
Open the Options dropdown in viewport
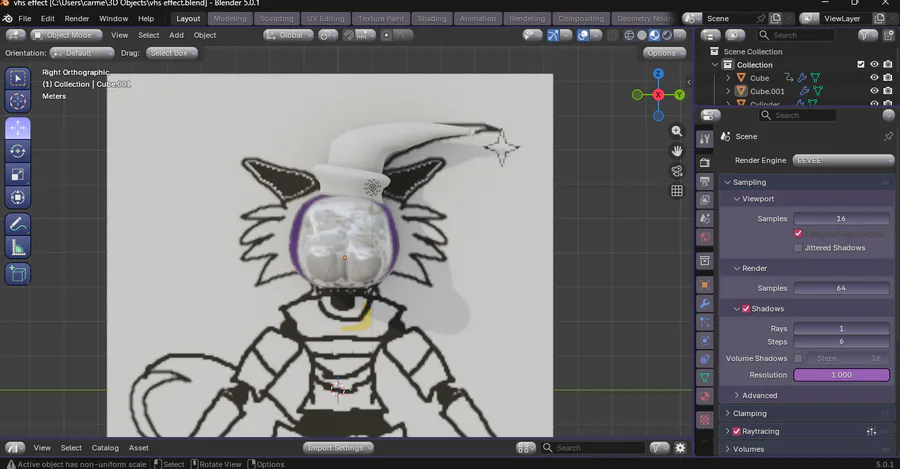[665, 53]
